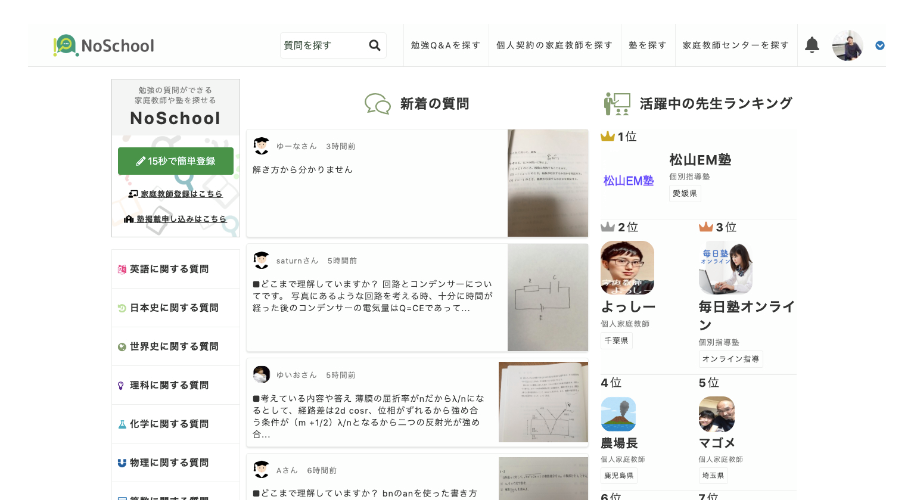Screen dimensions: 911x500
Task: Click the world history globe icon
Action: 121,347
